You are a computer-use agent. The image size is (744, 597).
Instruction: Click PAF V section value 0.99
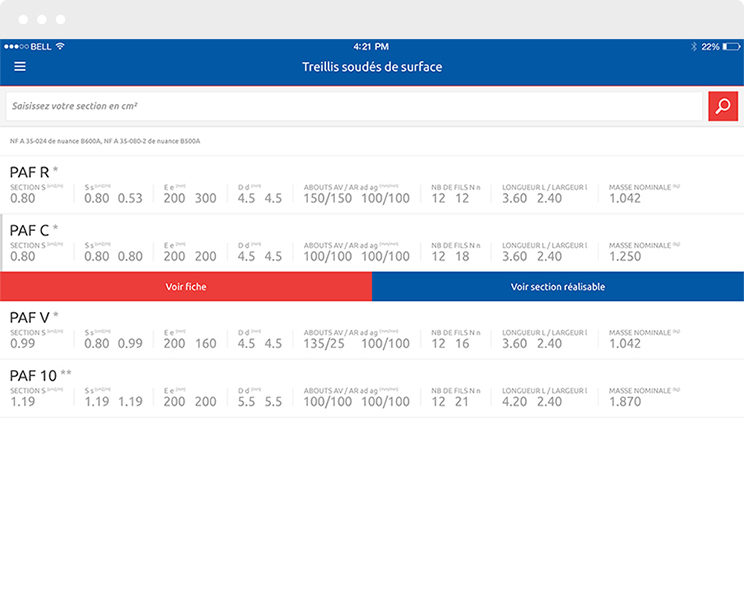(x=23, y=343)
